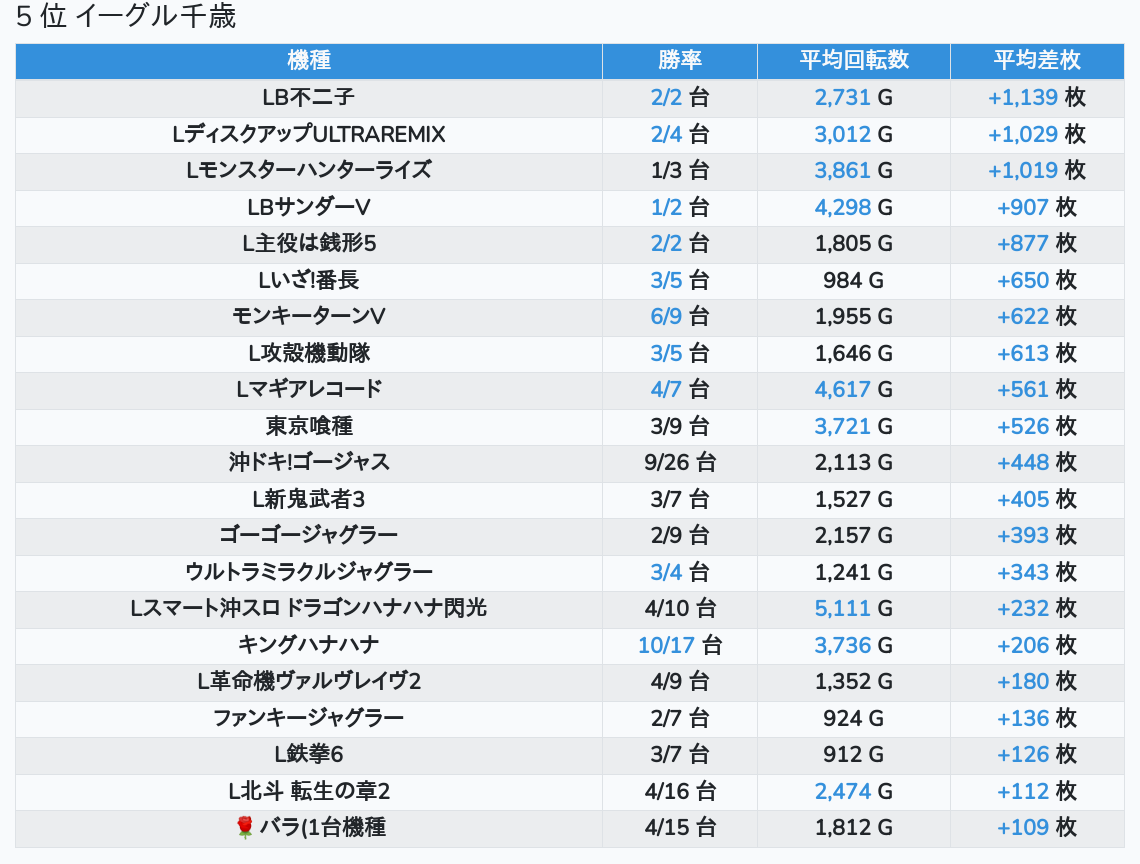Viewport: 1140px width, 864px height.
Task: Open LディスクアップULTRAREMIX row name
Action: pyautogui.click(x=308, y=134)
